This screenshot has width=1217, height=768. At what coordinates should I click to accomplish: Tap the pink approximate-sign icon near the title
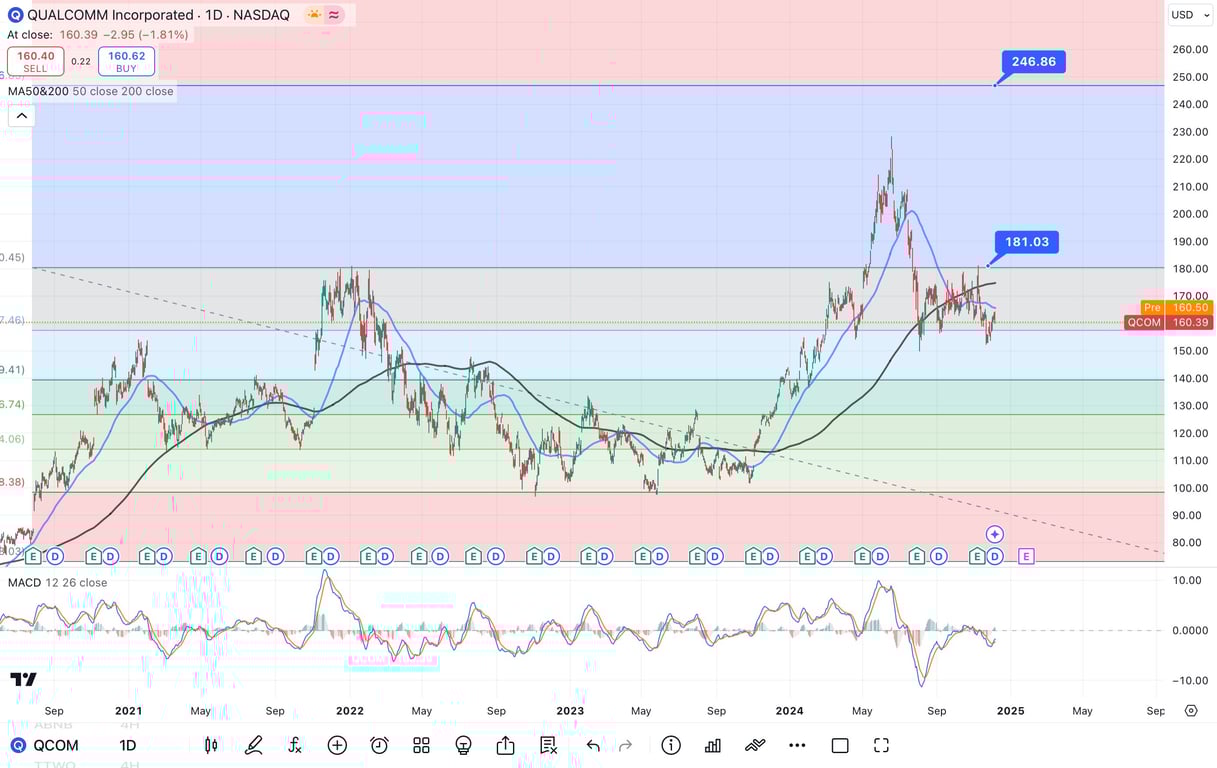click(335, 15)
